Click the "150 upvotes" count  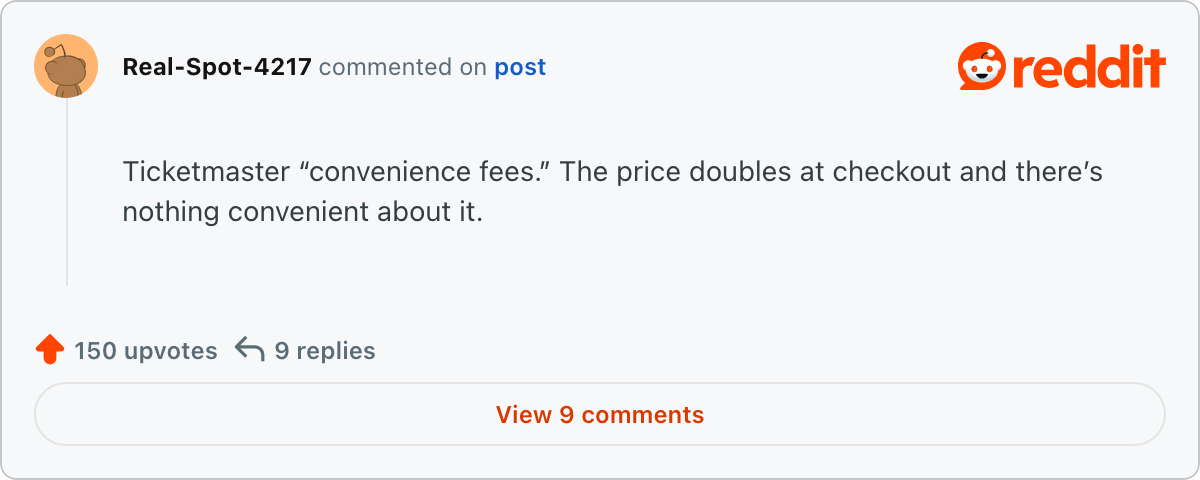[145, 351]
